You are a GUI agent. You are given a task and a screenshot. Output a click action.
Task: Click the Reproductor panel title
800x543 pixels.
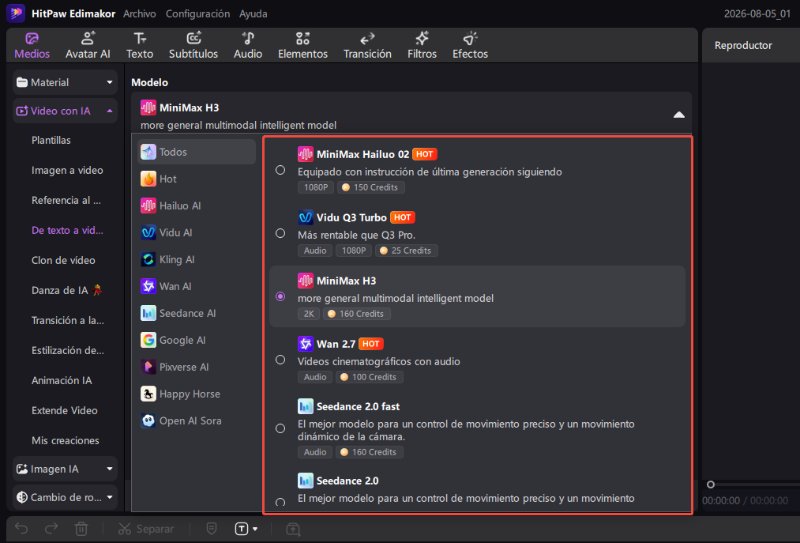pyautogui.click(x=743, y=45)
